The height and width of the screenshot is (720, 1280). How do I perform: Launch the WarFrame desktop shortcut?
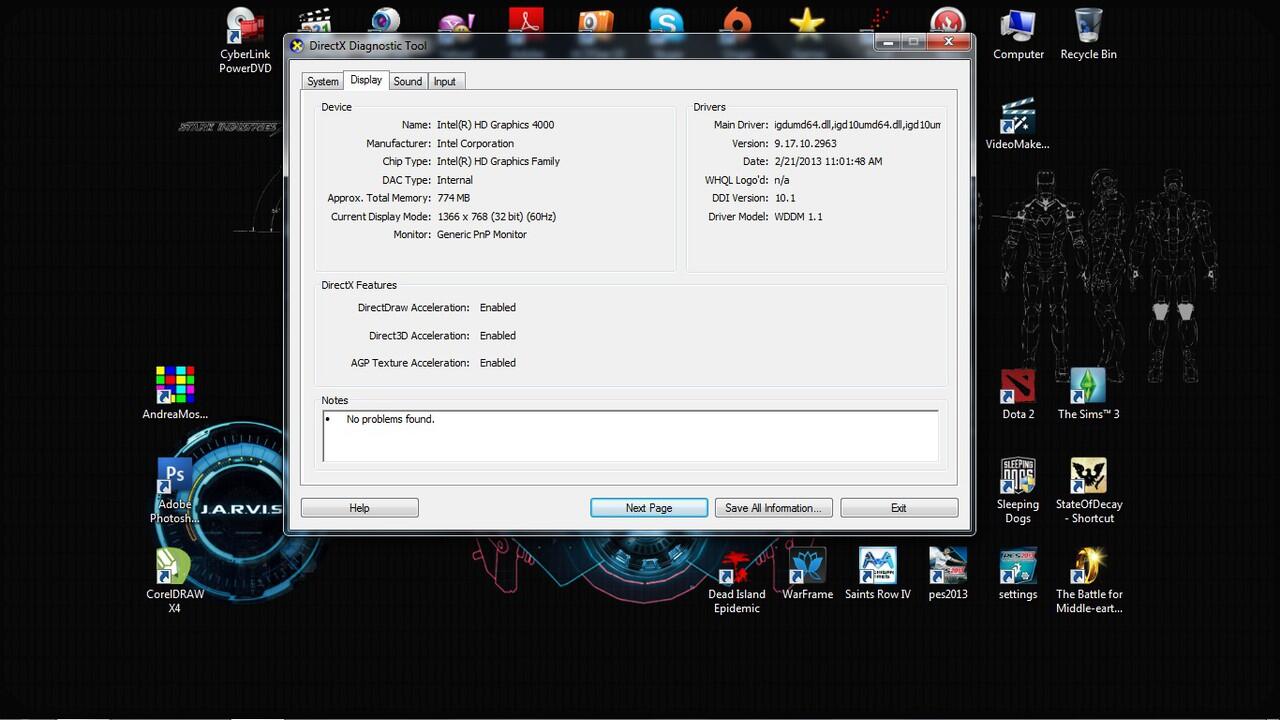click(807, 574)
